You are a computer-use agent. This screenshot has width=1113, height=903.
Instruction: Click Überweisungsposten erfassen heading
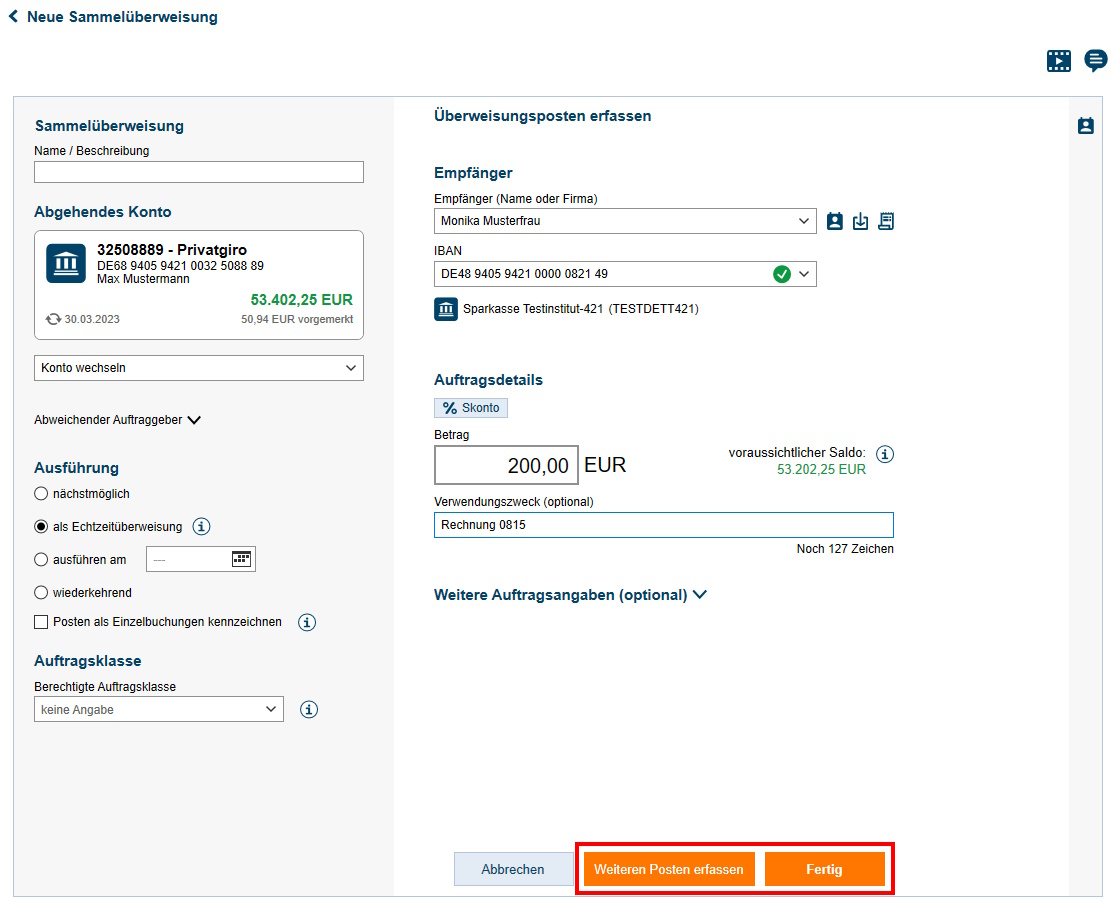(542, 116)
